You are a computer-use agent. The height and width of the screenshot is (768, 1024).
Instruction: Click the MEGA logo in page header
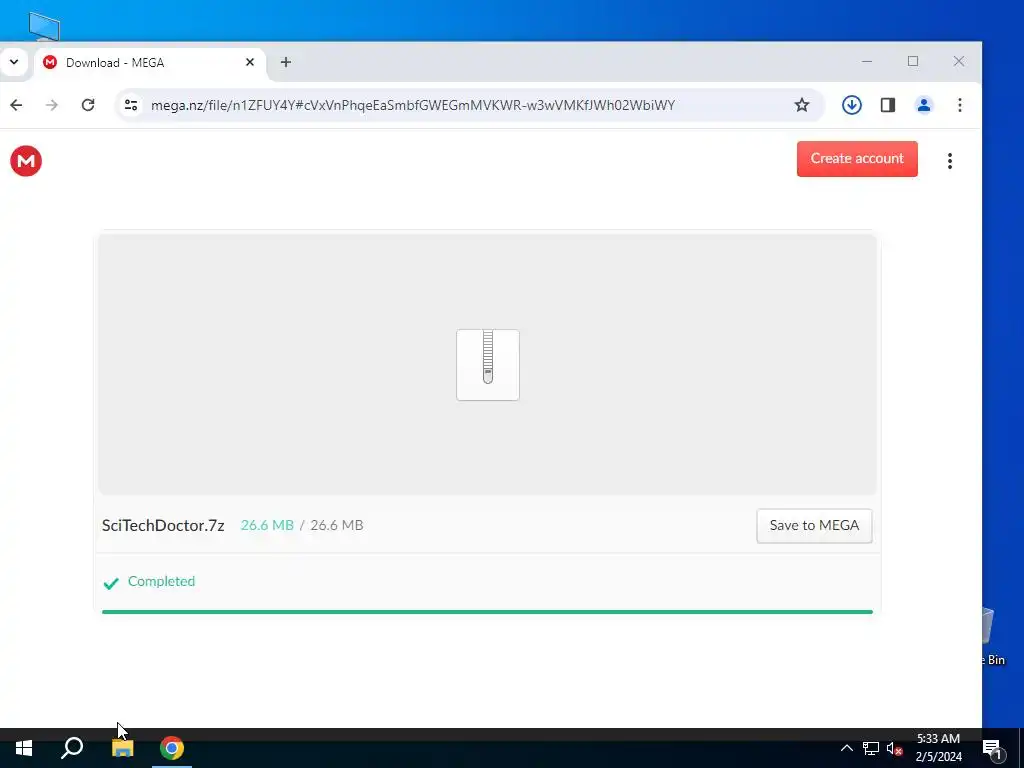click(x=26, y=161)
